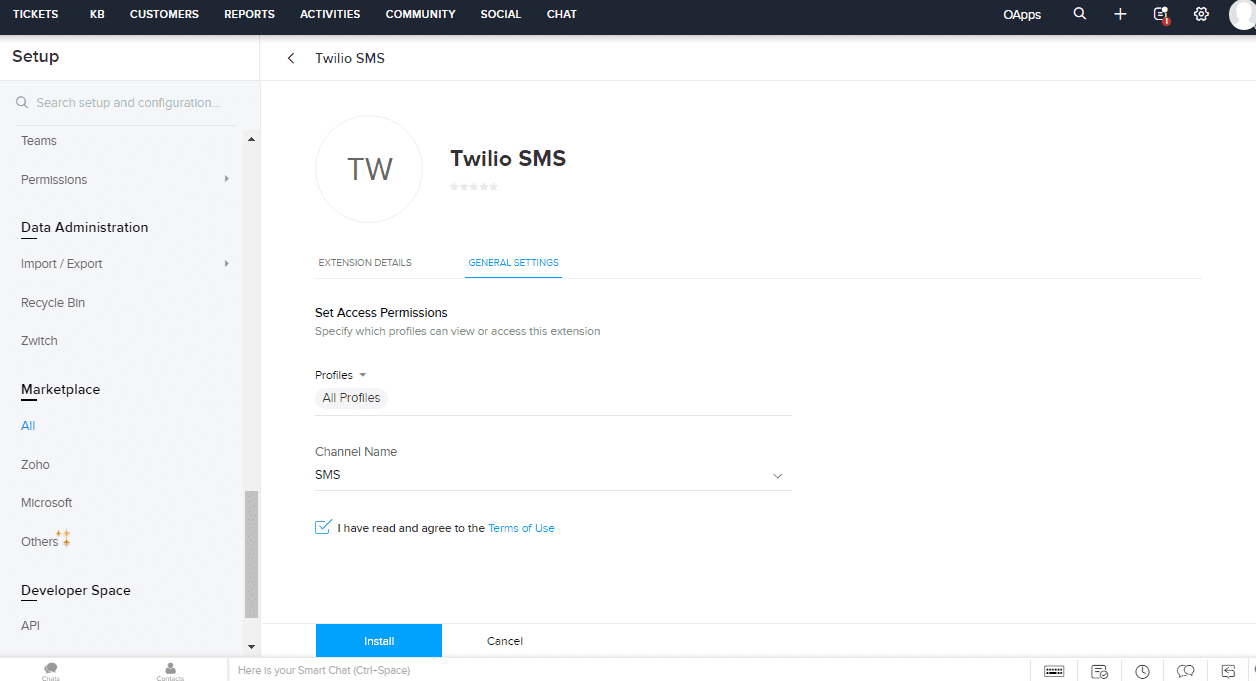Click the calendar-clock icon in bottom bar
Image resolution: width=1256 pixels, height=681 pixels.
[1099, 671]
